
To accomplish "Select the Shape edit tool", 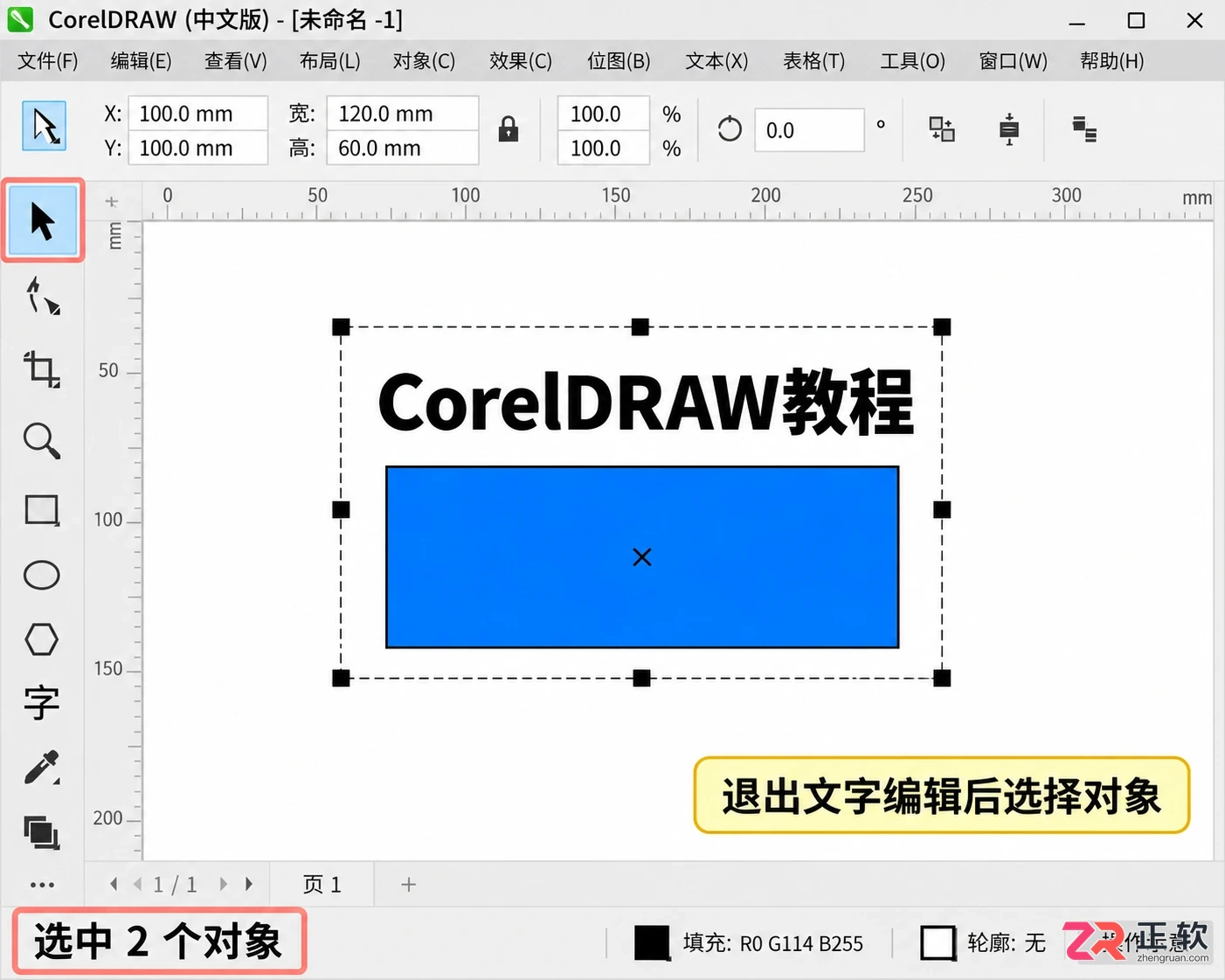I will click(42, 296).
